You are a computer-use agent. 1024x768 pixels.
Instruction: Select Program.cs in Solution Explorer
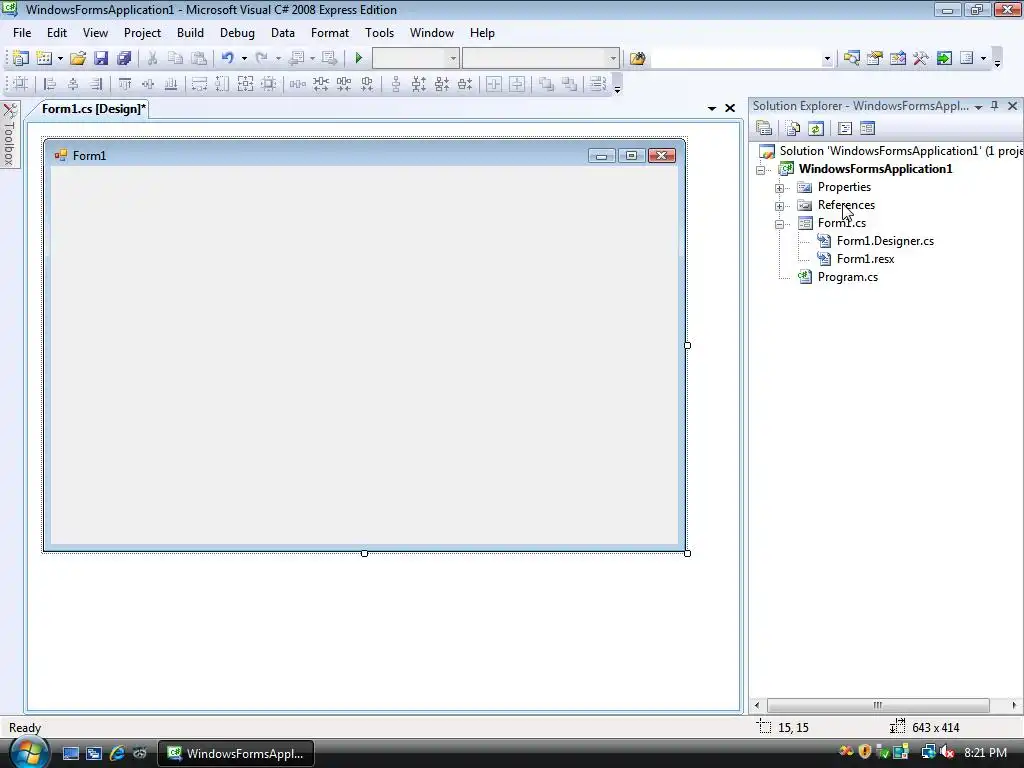(x=848, y=277)
